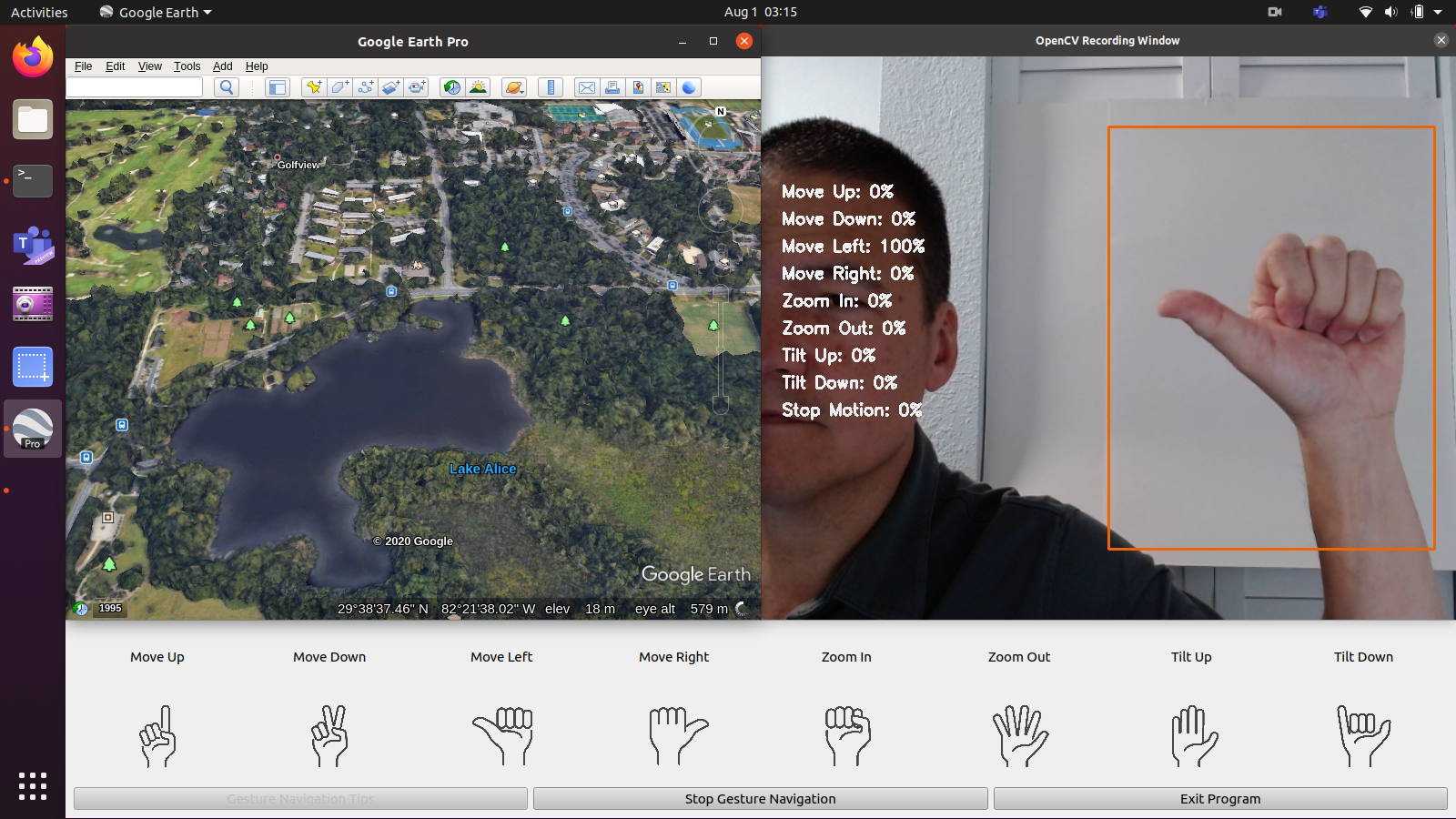Image resolution: width=1456 pixels, height=819 pixels.
Task: Open Terminal from the dock
Action: click(33, 181)
